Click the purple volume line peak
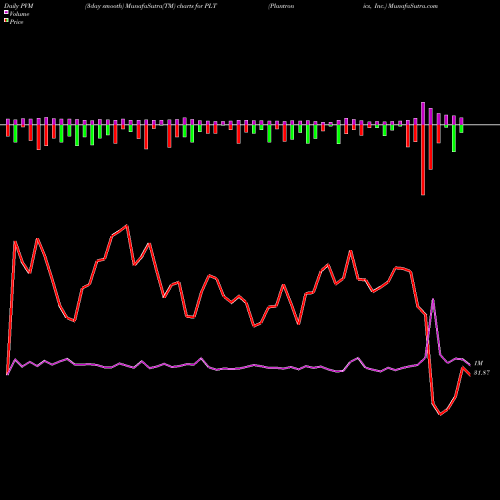The image size is (500, 500). click(433, 300)
